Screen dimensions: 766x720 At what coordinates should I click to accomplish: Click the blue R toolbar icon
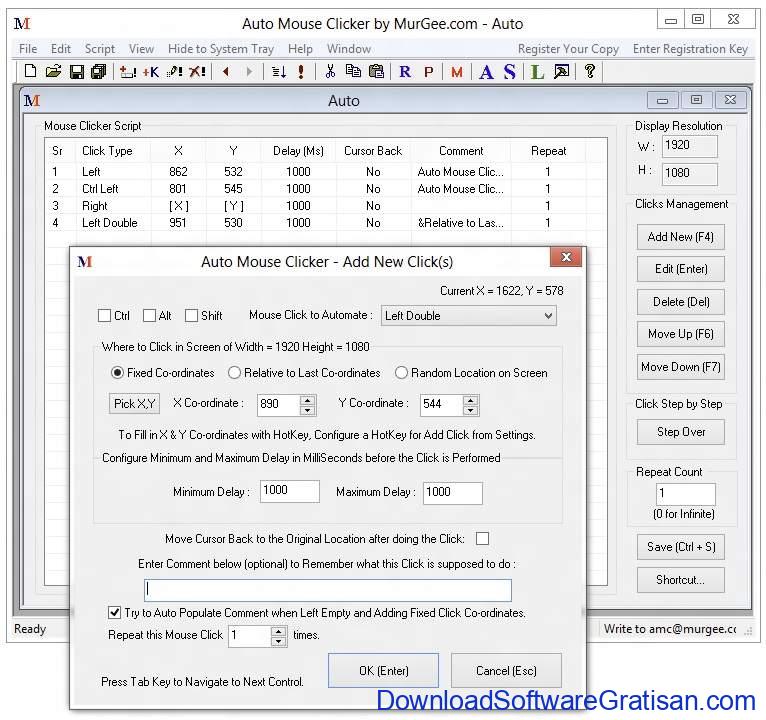[x=405, y=72]
